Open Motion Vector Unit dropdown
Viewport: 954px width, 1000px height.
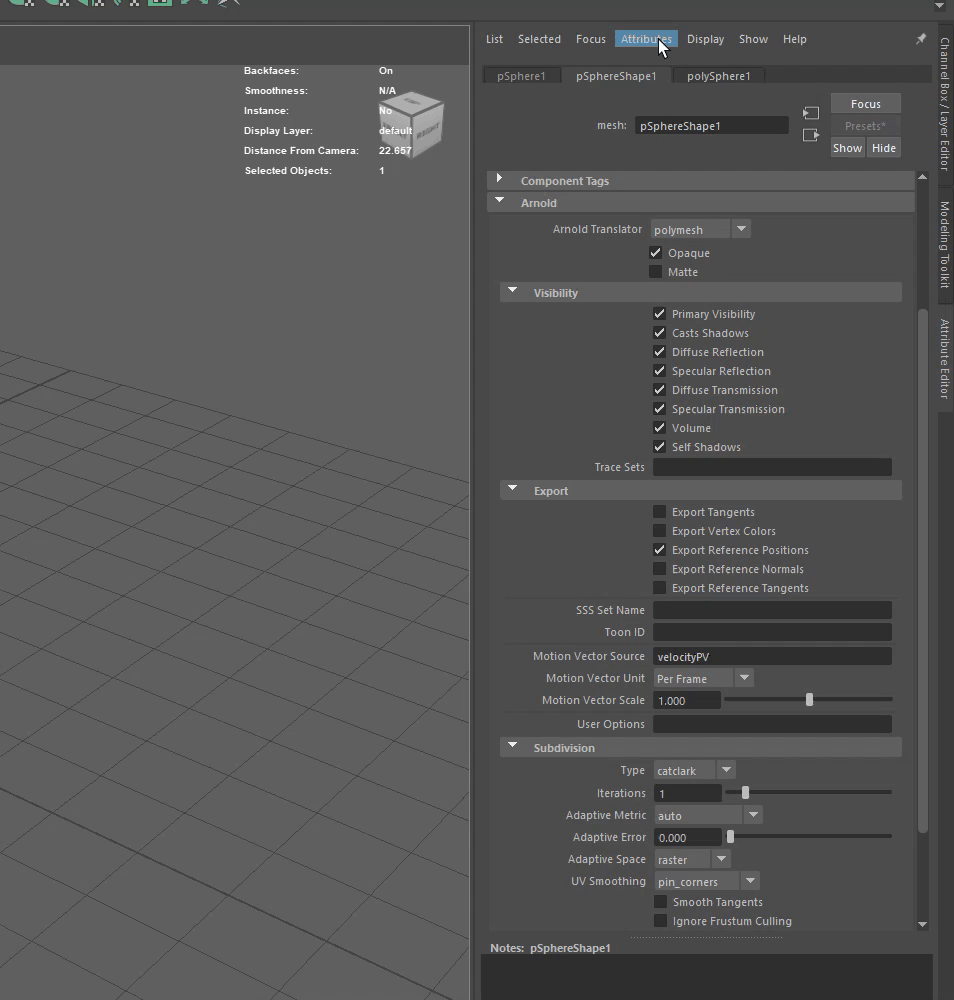point(703,679)
